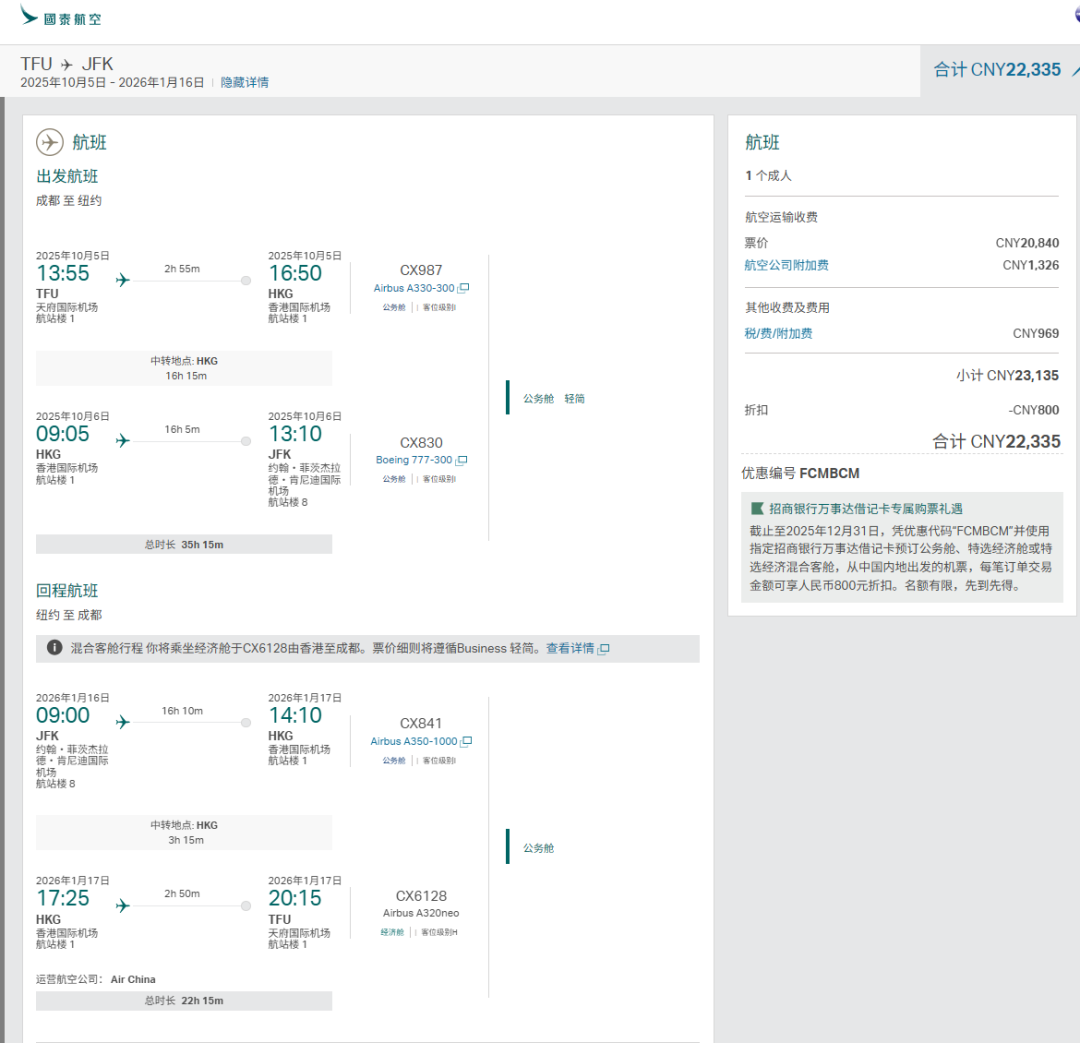Open the Boeing 777-300 aircraft link

click(413, 461)
